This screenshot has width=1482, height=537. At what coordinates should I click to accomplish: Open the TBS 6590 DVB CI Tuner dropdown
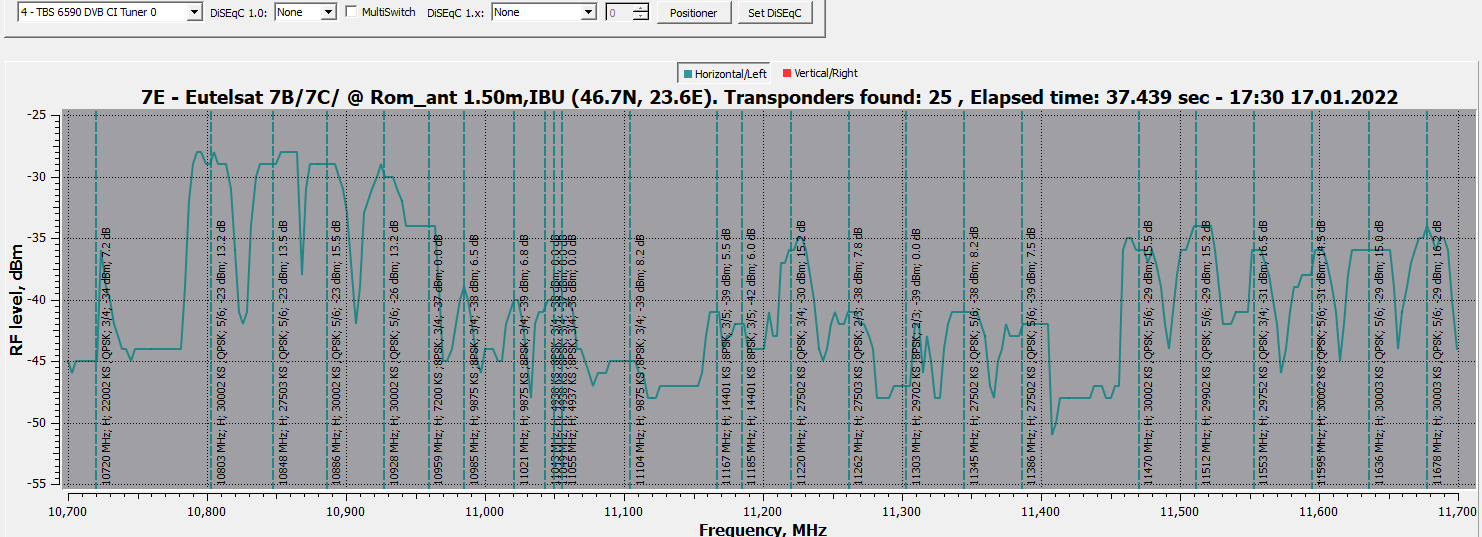click(110, 12)
